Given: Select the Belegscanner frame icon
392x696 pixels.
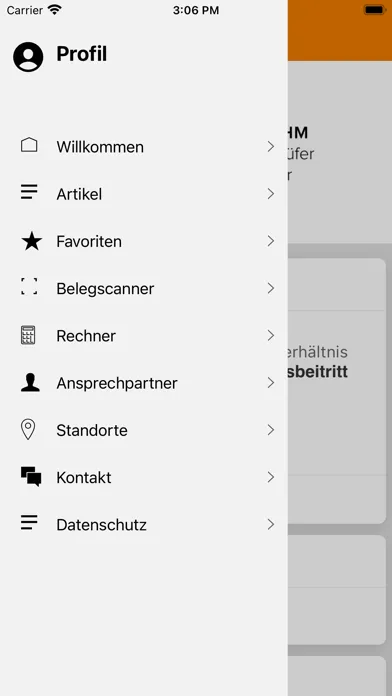Looking at the screenshot, I should click(29, 287).
